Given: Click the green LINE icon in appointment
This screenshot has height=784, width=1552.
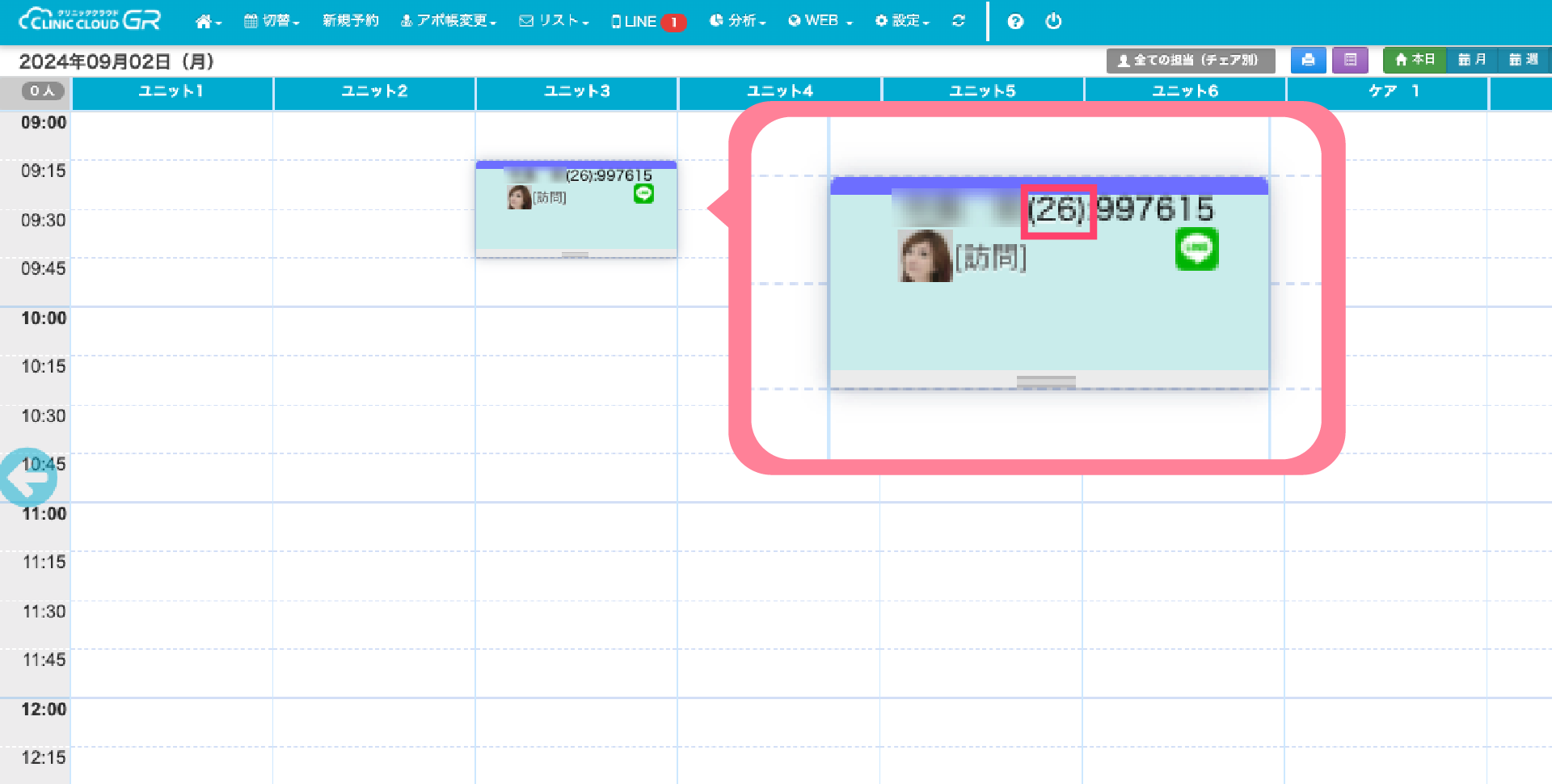Looking at the screenshot, I should tap(643, 194).
